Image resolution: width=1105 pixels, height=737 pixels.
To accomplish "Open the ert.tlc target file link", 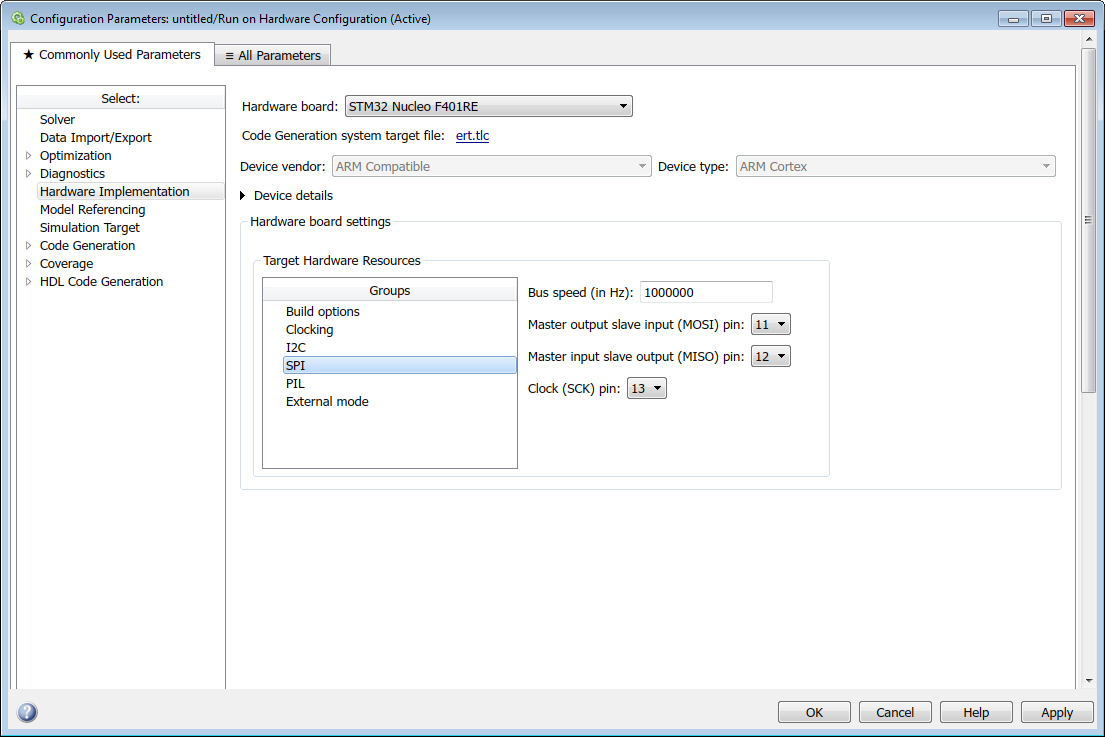I will click(472, 136).
